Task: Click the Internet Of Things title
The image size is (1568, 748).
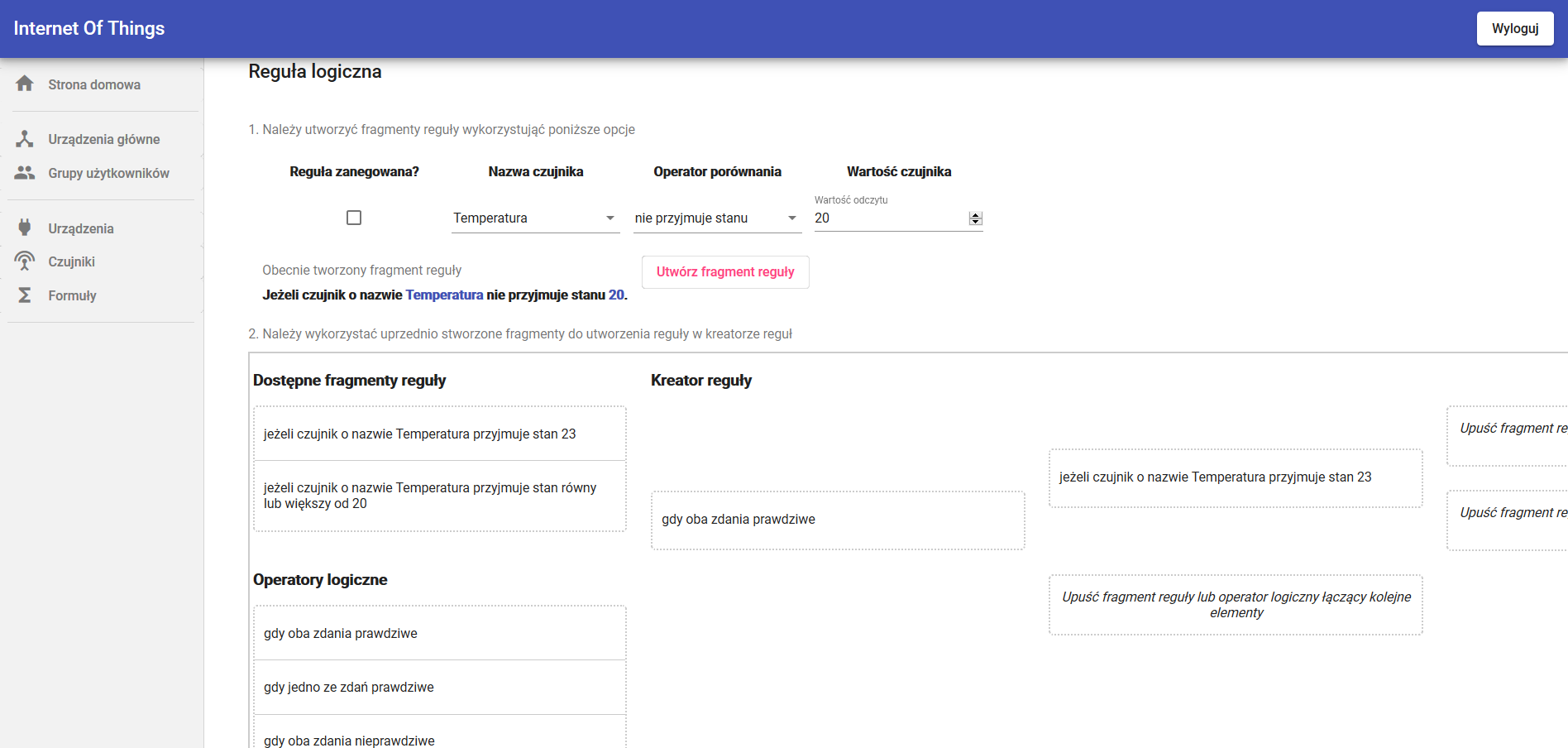Action: (89, 28)
